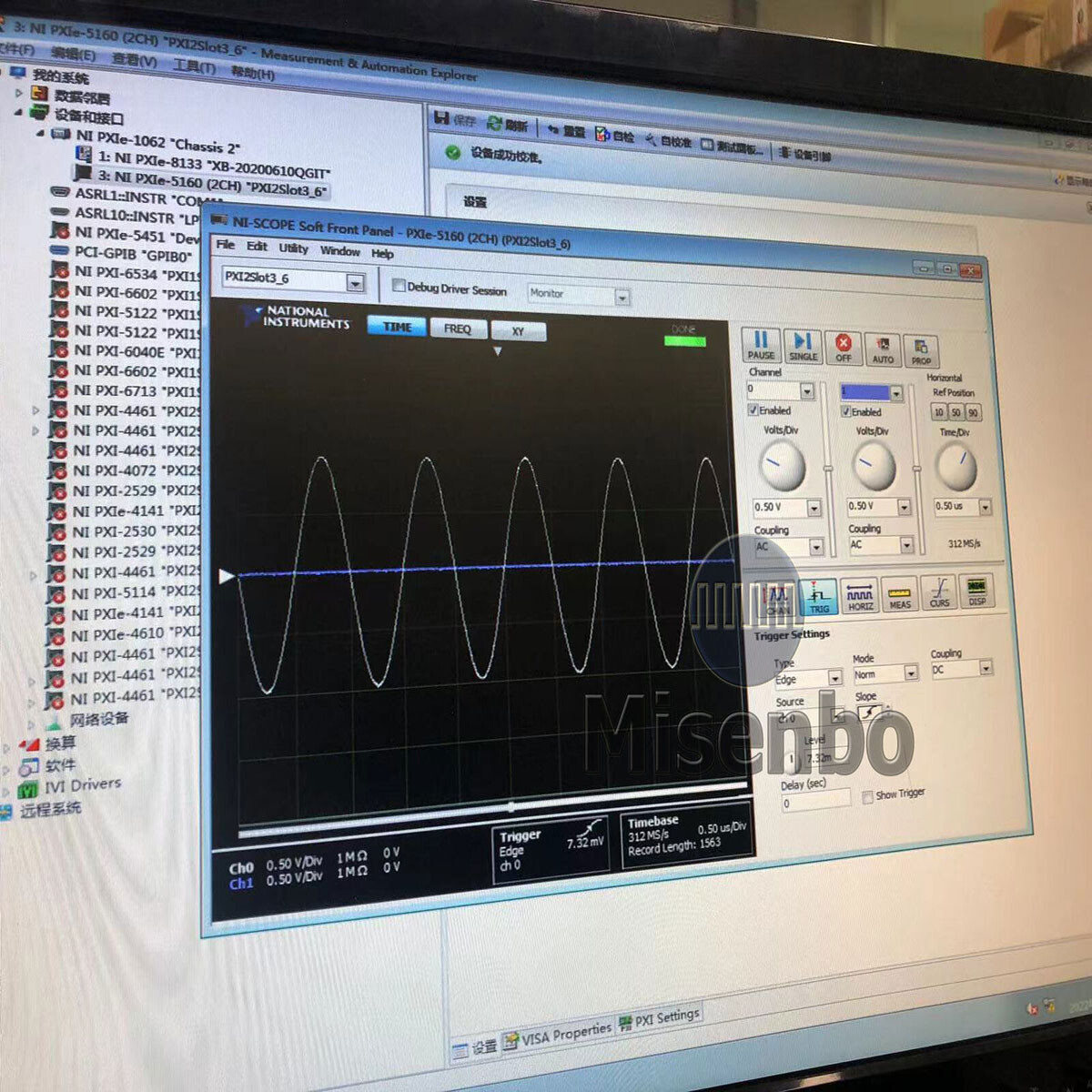
Task: Set Ref Position to 10
Action: pos(938,411)
